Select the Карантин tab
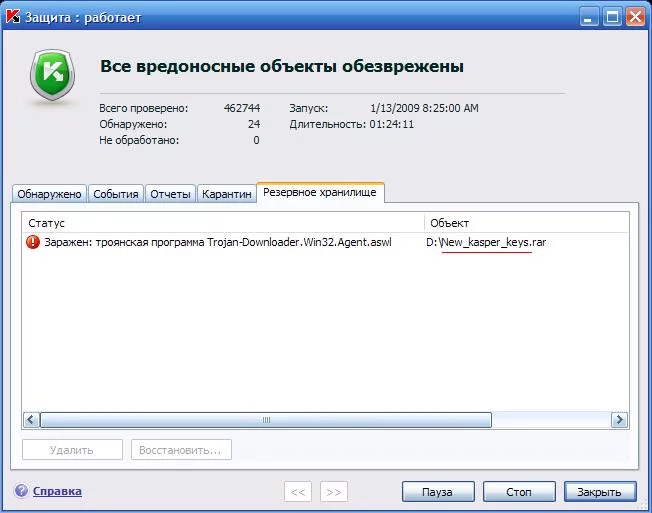652x513 pixels. point(227,194)
